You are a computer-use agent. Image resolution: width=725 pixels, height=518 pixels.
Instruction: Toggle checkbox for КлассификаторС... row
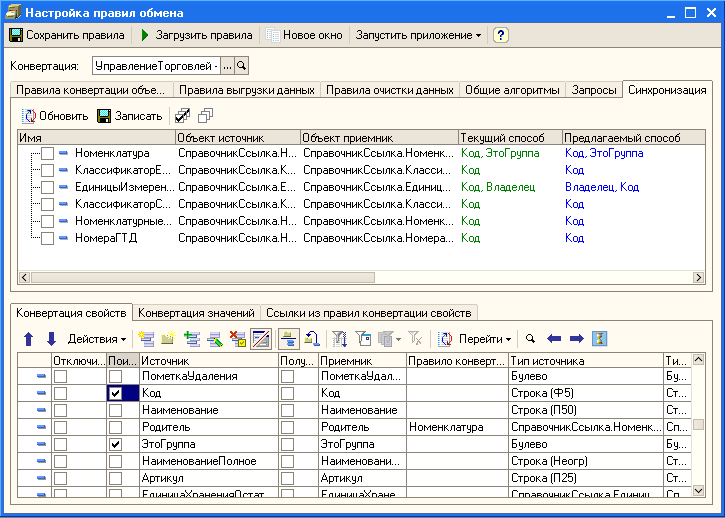pos(48,204)
